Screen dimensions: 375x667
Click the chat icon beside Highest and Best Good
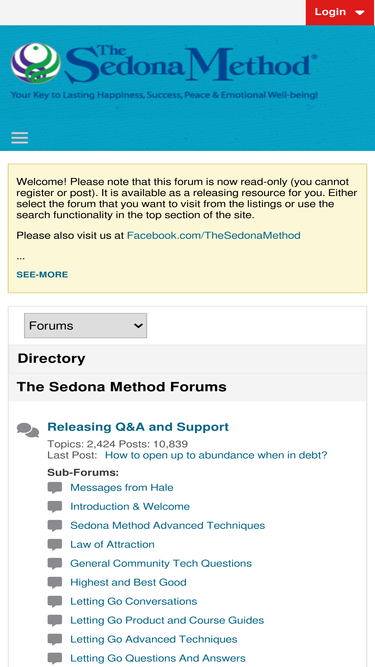[55, 583]
